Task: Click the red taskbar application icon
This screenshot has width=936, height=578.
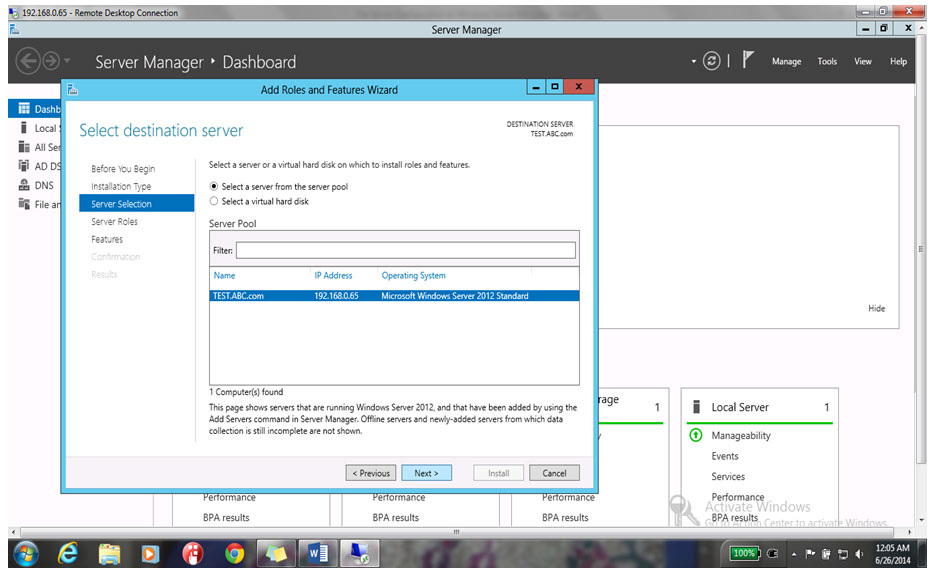Action: (192, 555)
